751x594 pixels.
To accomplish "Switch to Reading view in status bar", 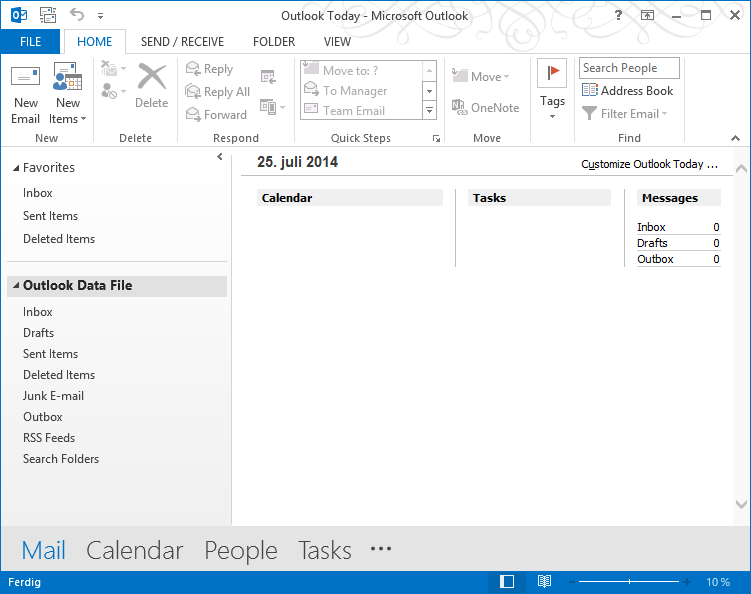I will pos(544,582).
